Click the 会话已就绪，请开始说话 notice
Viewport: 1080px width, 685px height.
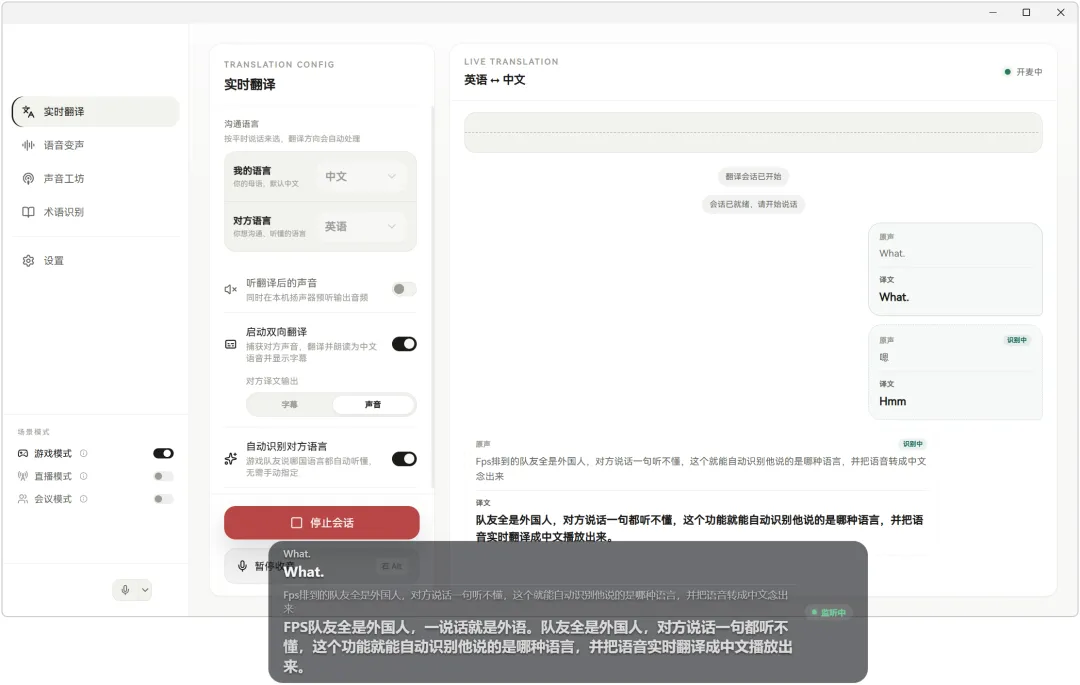pyautogui.click(x=753, y=204)
